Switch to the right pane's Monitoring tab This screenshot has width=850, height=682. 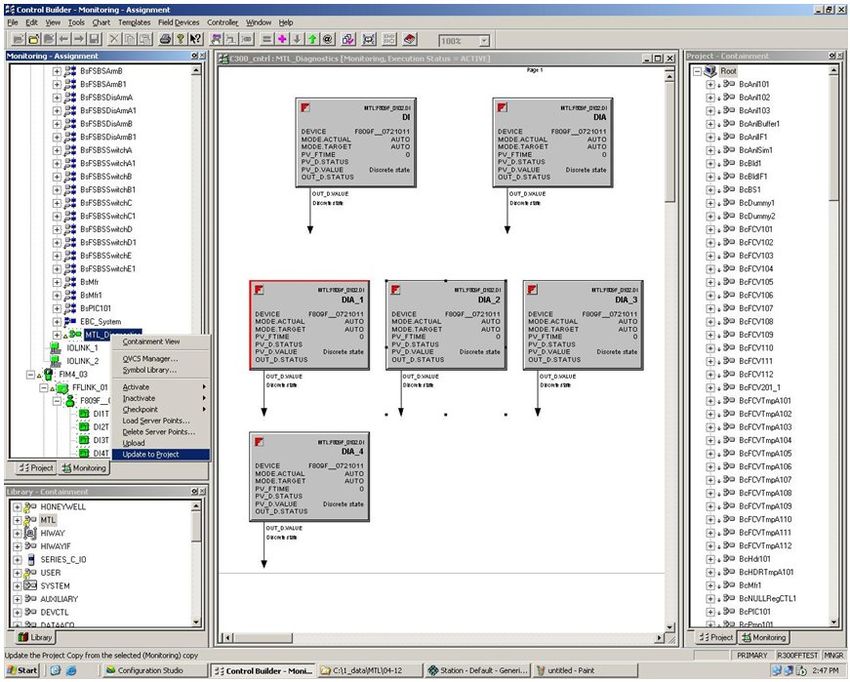(x=764, y=638)
